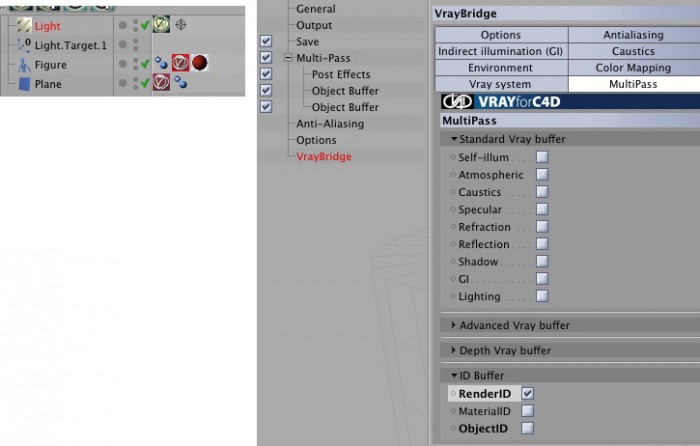Enable the Refraction buffer checkbox
The image size is (700, 446).
[542, 226]
